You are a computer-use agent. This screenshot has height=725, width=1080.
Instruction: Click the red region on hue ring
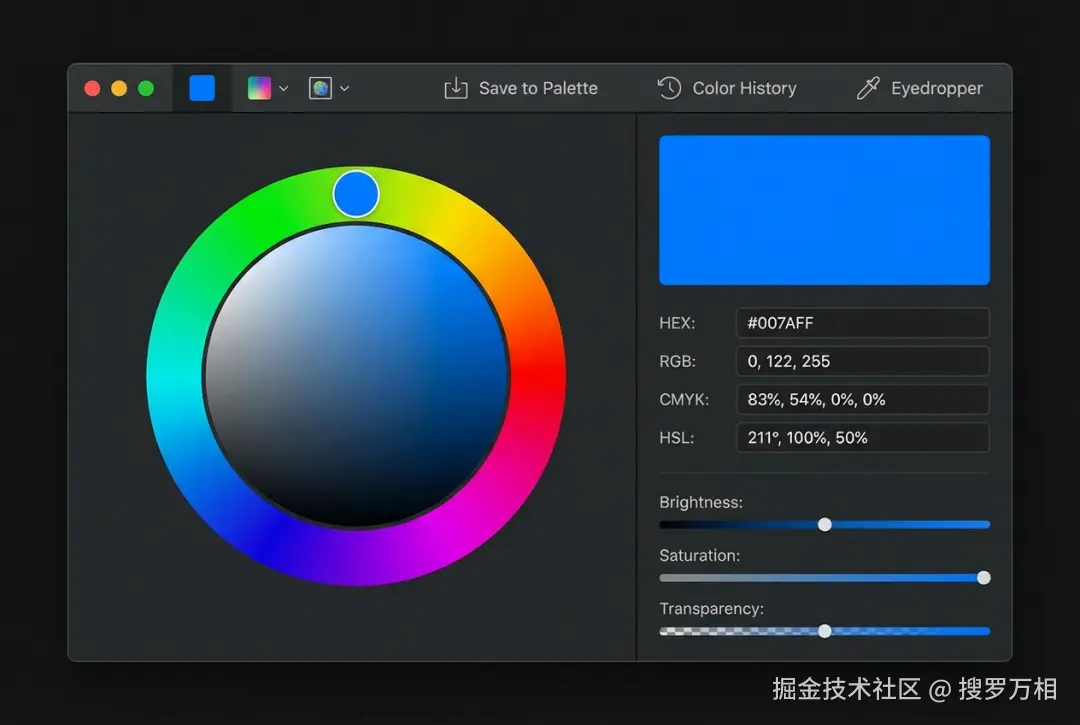click(537, 376)
